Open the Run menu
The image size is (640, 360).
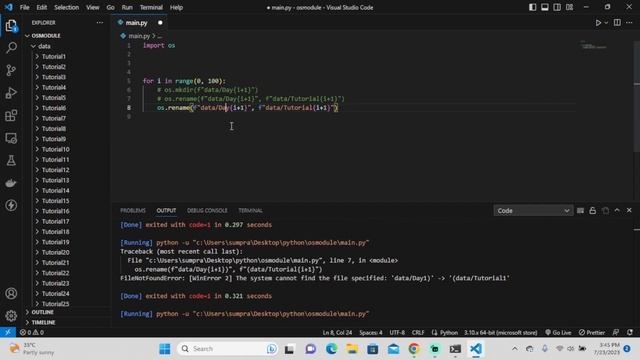(x=127, y=7)
